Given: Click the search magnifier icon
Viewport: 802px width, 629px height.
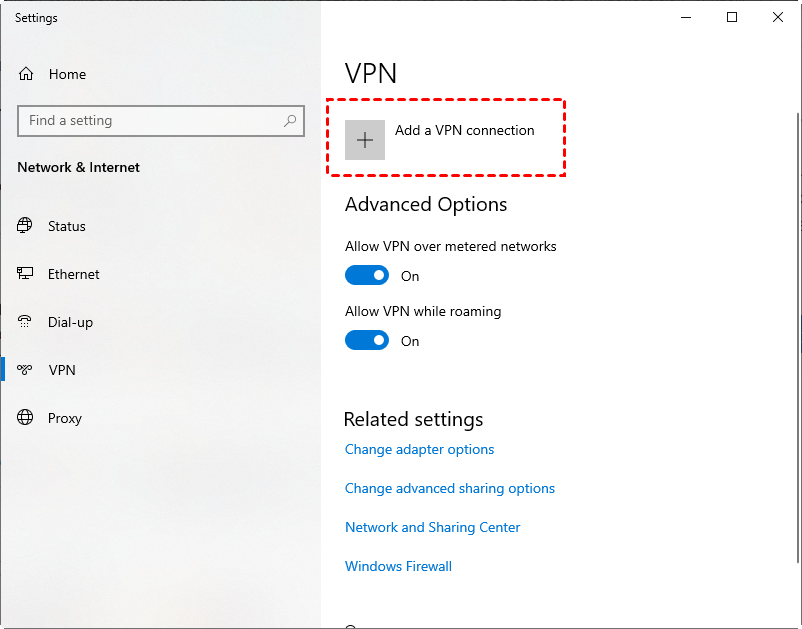Looking at the screenshot, I should click(290, 121).
